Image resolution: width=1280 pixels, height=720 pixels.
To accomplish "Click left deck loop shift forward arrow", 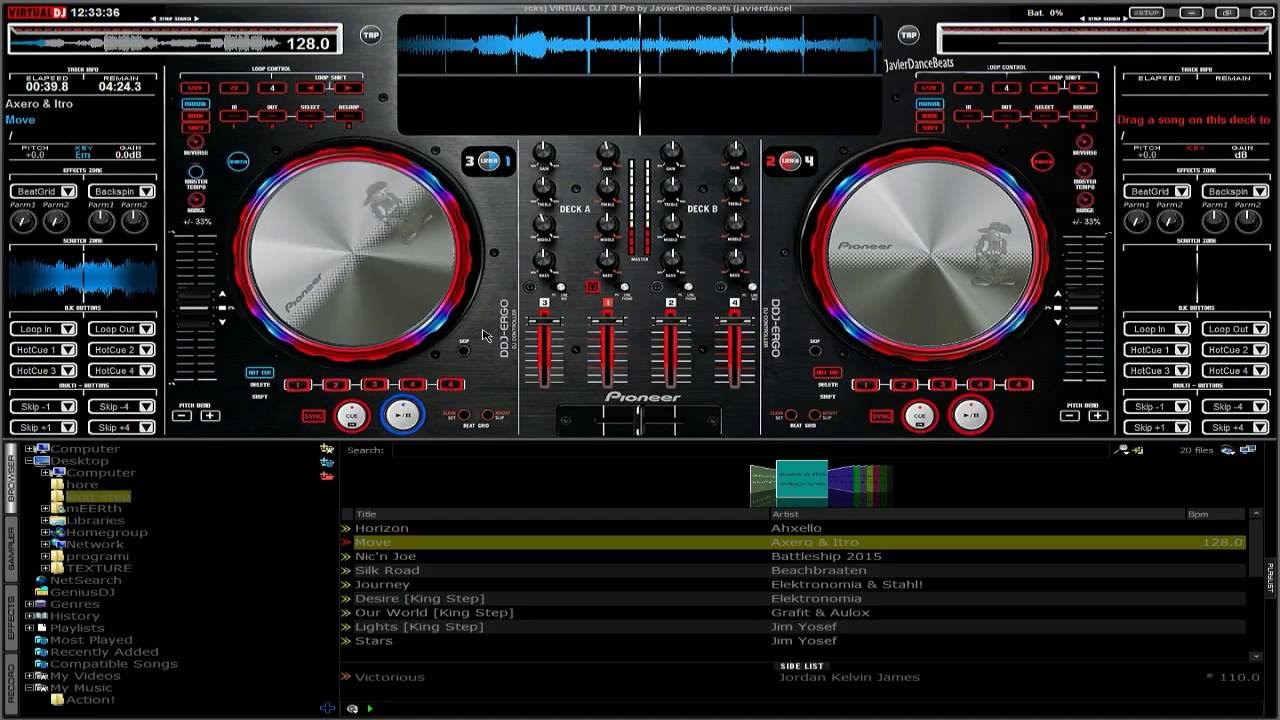I will [348, 88].
